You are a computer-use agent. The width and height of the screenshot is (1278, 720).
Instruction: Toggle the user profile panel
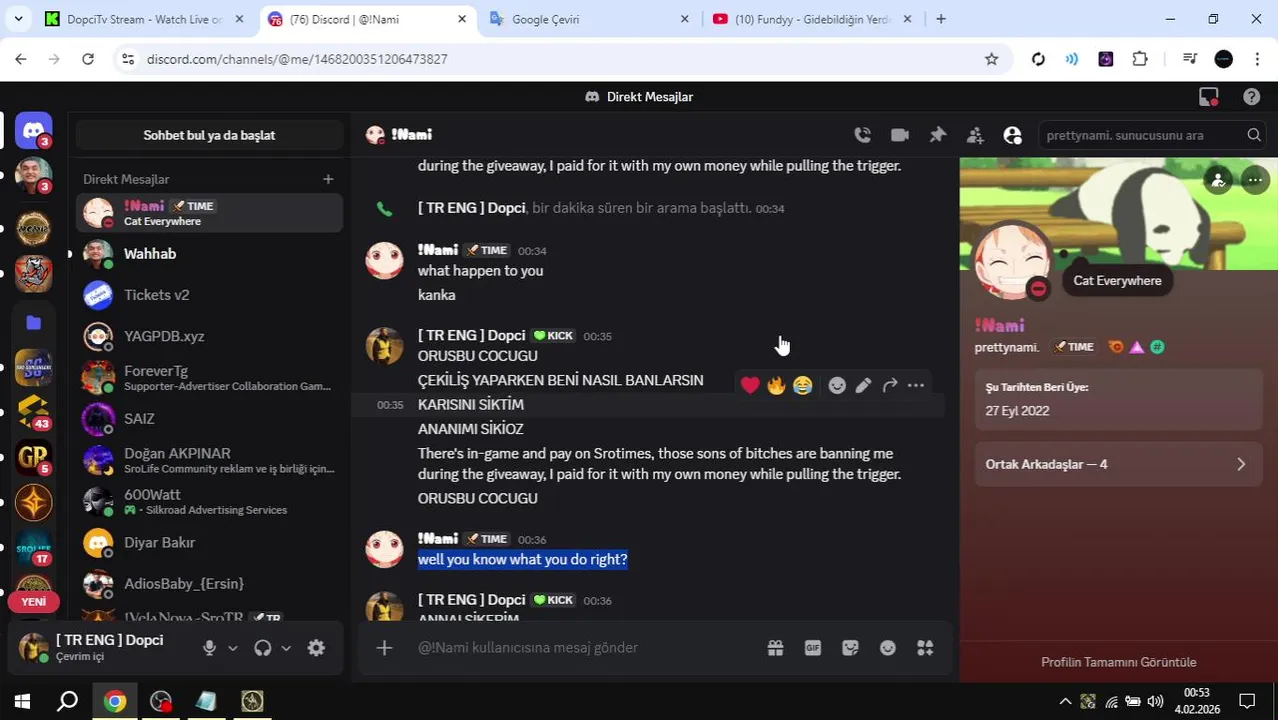coord(1012,135)
